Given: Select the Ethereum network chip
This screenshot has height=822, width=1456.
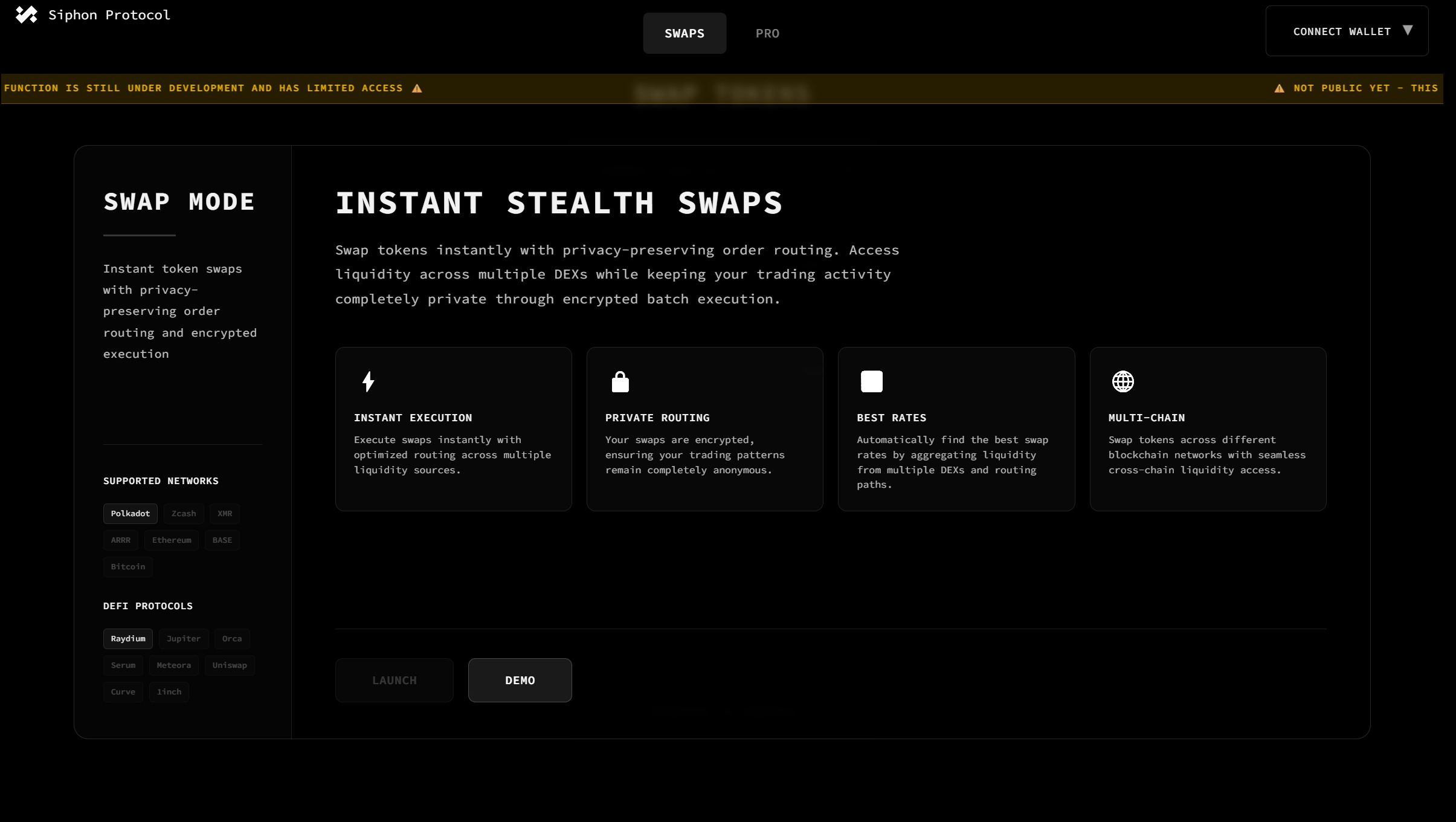Looking at the screenshot, I should pyautogui.click(x=172, y=540).
